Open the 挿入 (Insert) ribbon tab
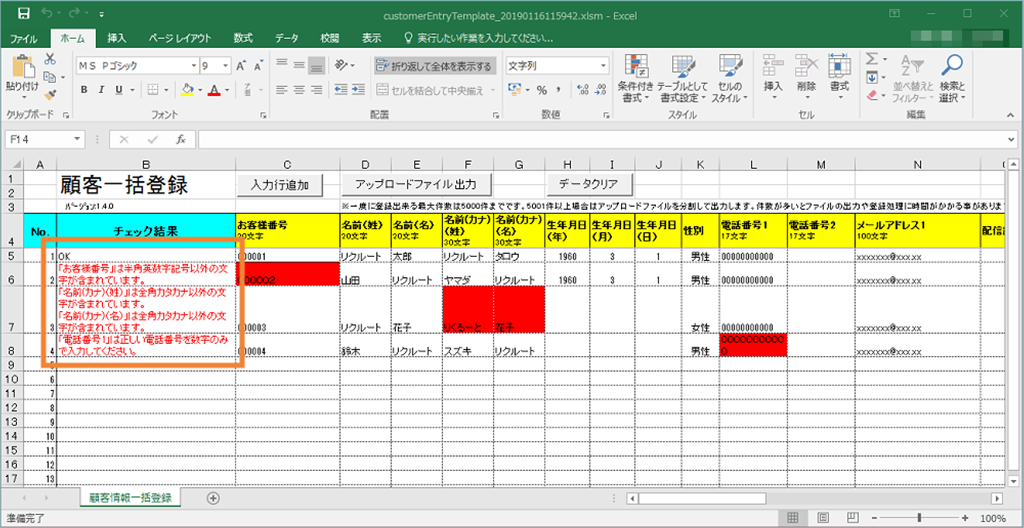 click(116, 38)
